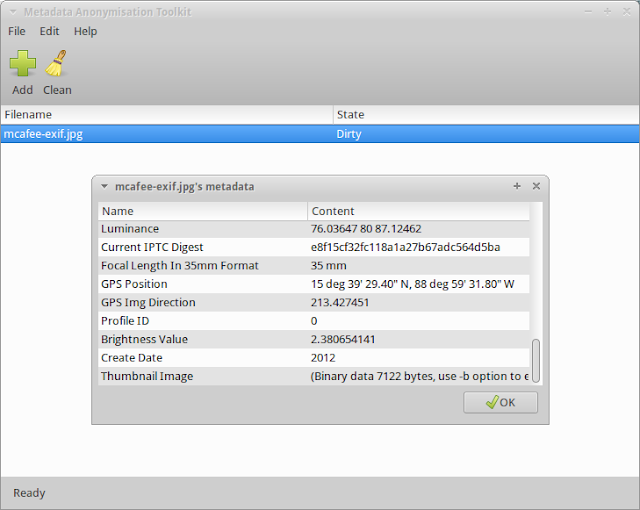
Task: Click the green plus Add icon
Action: click(22, 63)
